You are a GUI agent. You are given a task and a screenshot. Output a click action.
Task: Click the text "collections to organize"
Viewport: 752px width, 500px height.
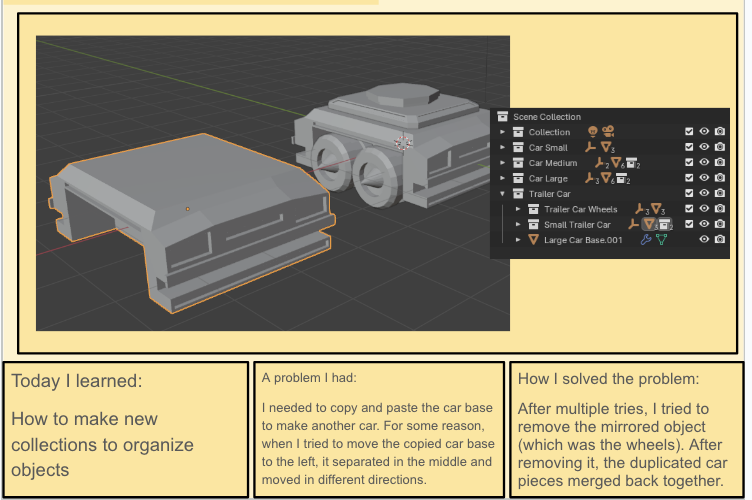point(102,445)
